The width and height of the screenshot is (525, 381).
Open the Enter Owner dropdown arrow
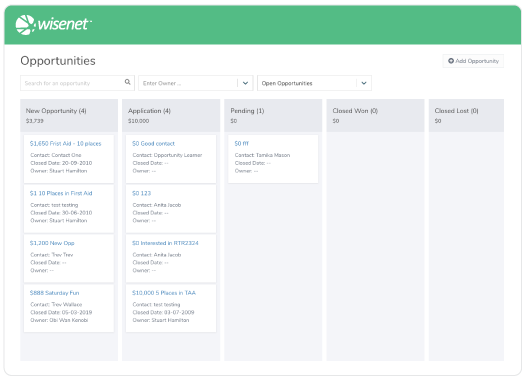[x=245, y=83]
